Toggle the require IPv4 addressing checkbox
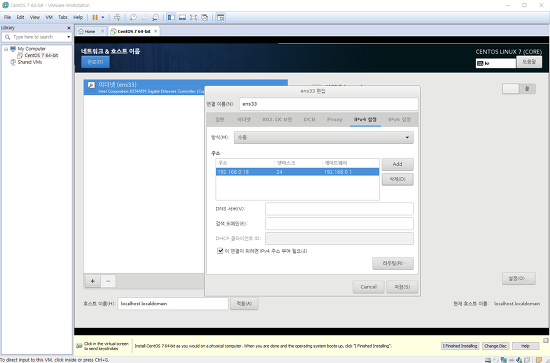This screenshot has width=550, height=363. (x=220, y=251)
